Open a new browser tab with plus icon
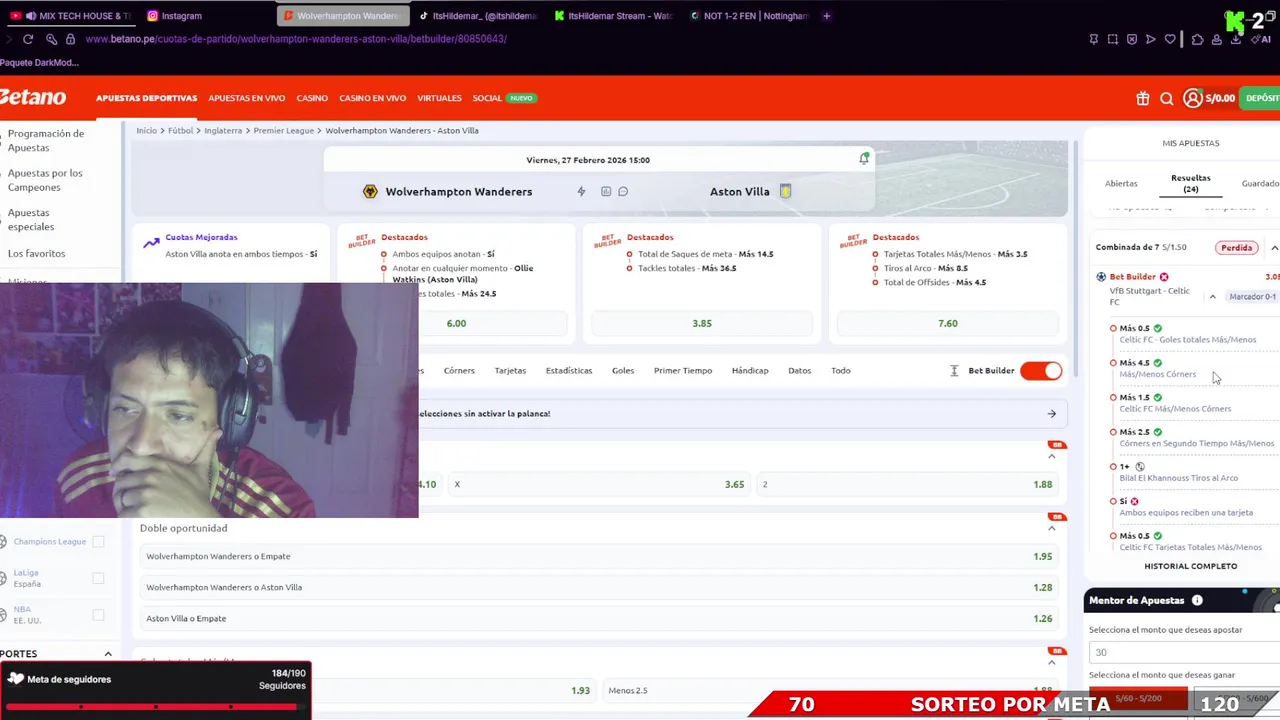The image size is (1280, 720). click(826, 16)
